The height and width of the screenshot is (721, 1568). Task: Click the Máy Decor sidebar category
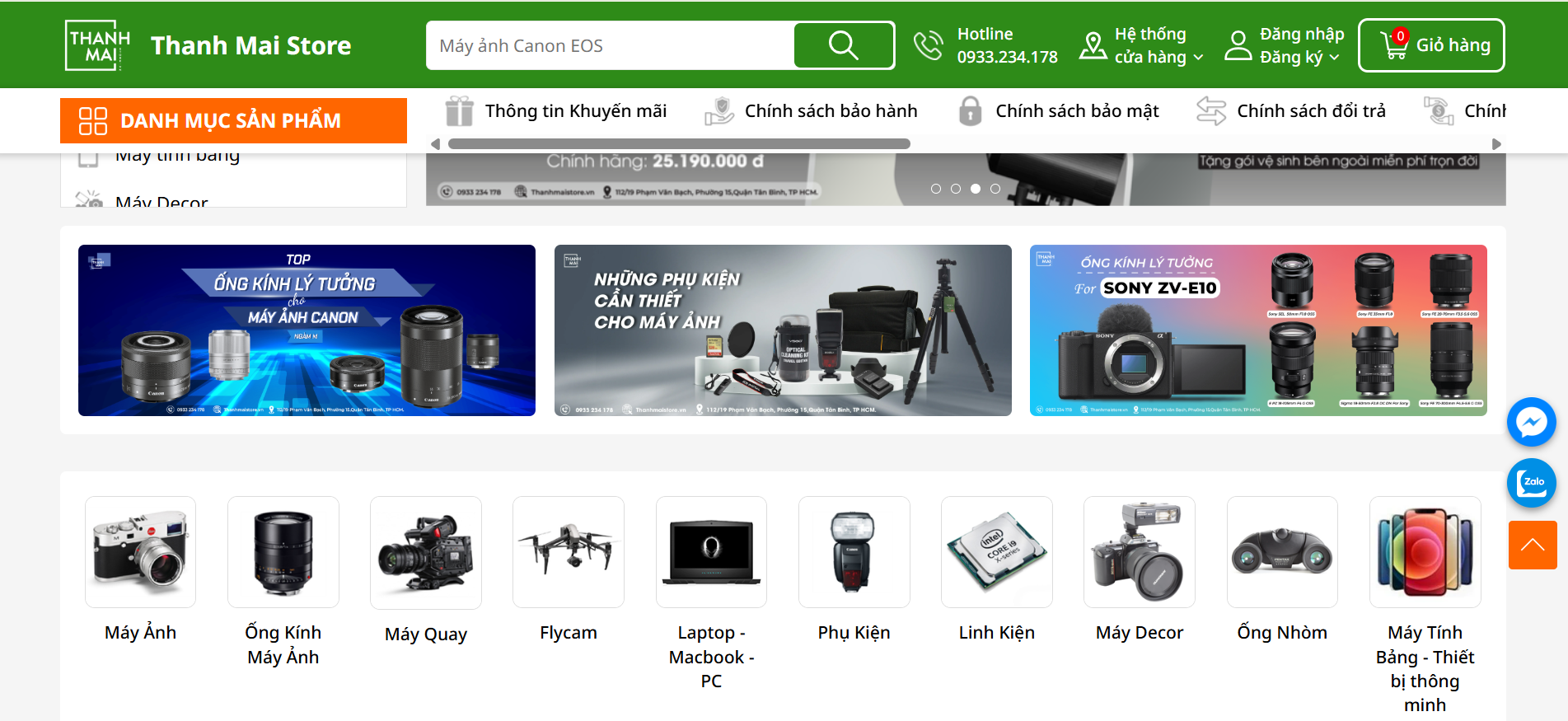pos(161,201)
